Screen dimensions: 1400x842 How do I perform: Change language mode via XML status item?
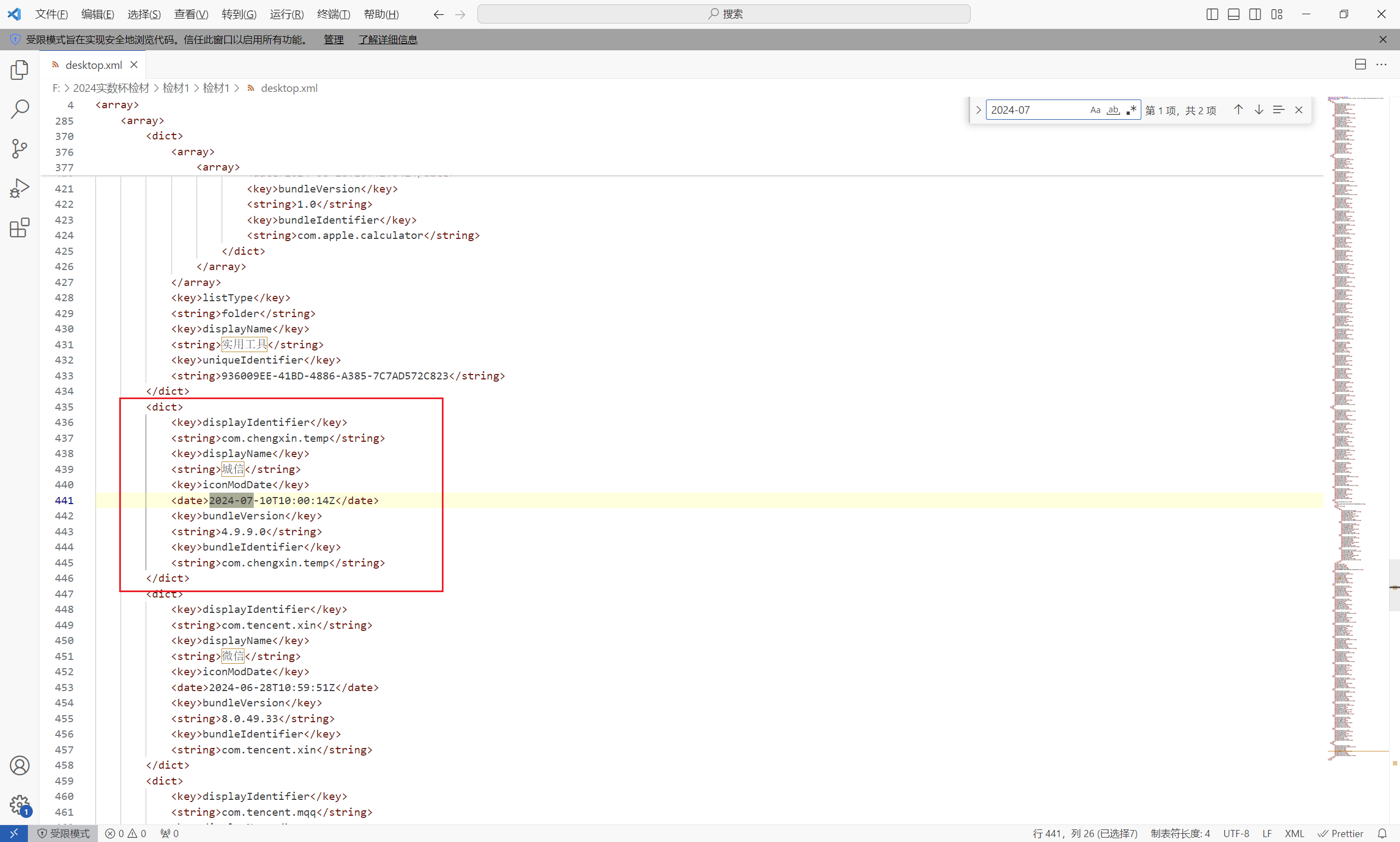1294,833
